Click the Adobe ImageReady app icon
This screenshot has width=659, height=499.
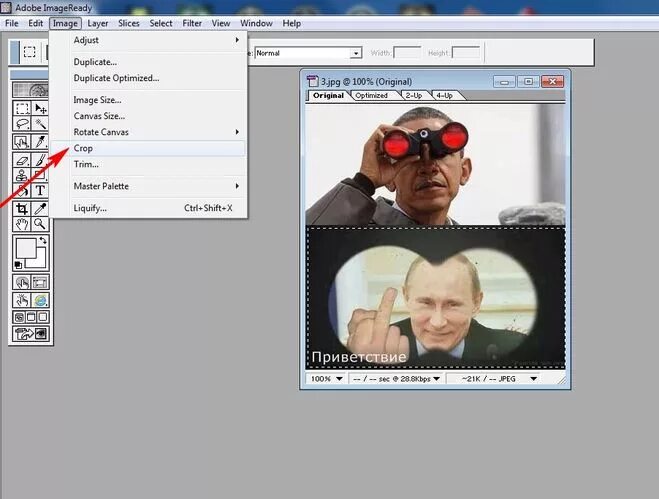(6, 7)
